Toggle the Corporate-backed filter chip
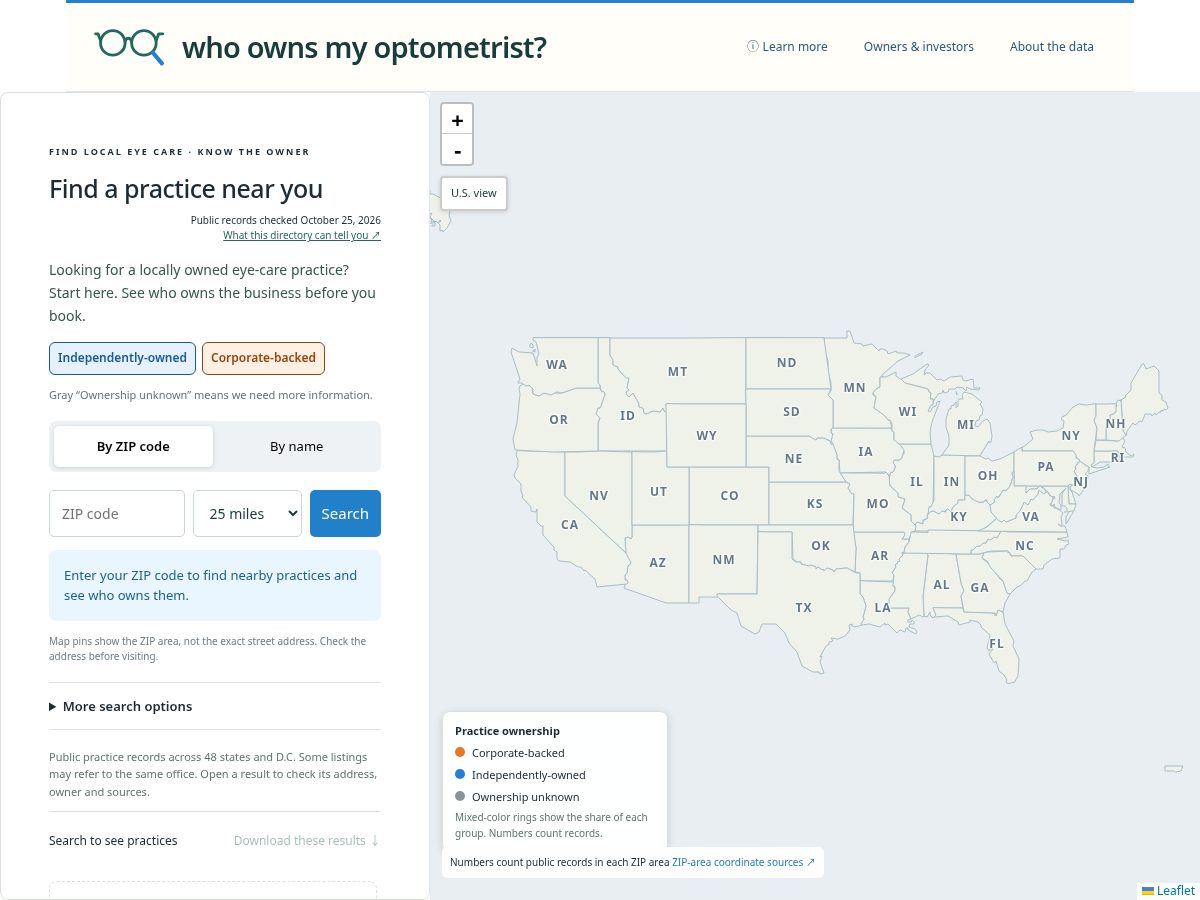Viewport: 1200px width, 900px height. coord(263,358)
